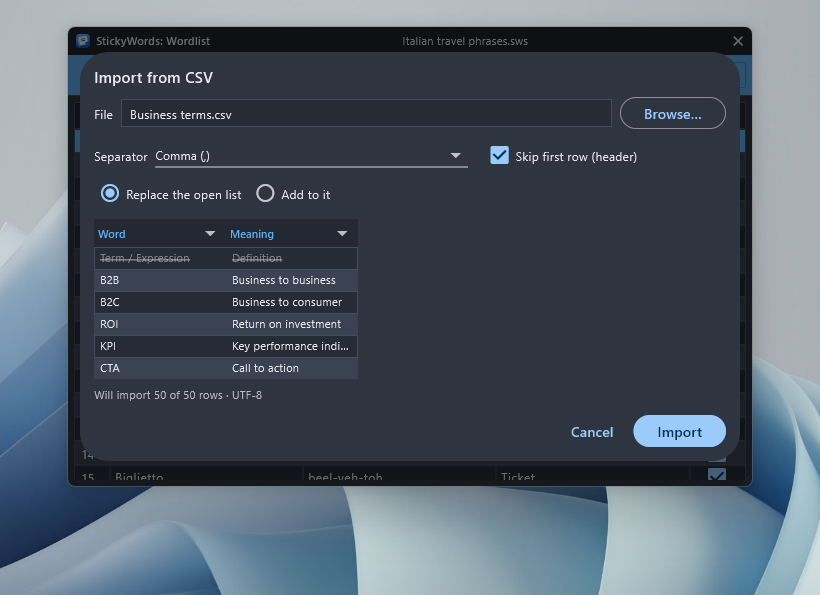Open the Word column mapping dropdown
Viewport: 820px width, 595px height.
click(x=160, y=234)
